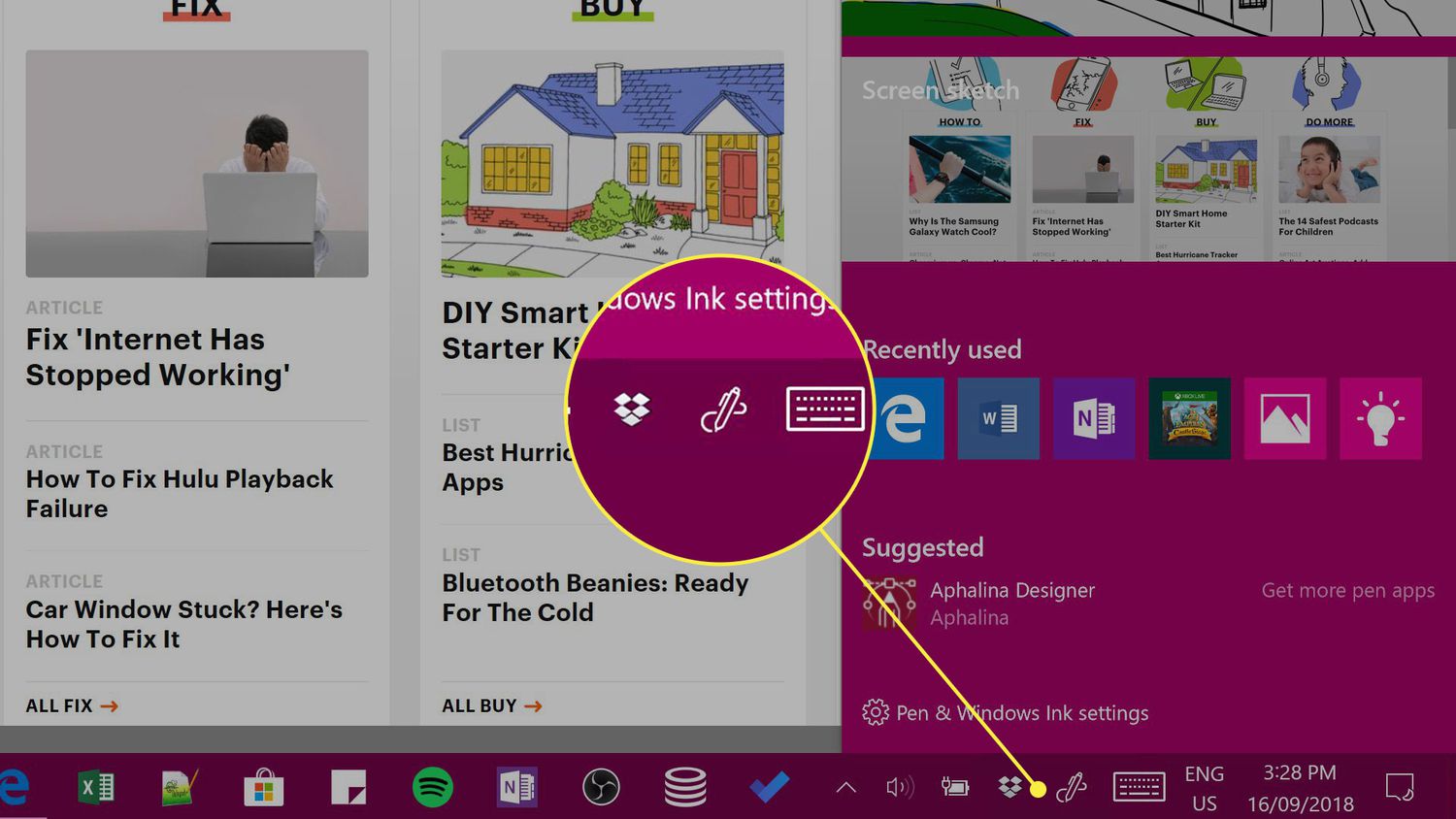Open the Tips light bulb tile
1456x819 pixels.
[1380, 418]
